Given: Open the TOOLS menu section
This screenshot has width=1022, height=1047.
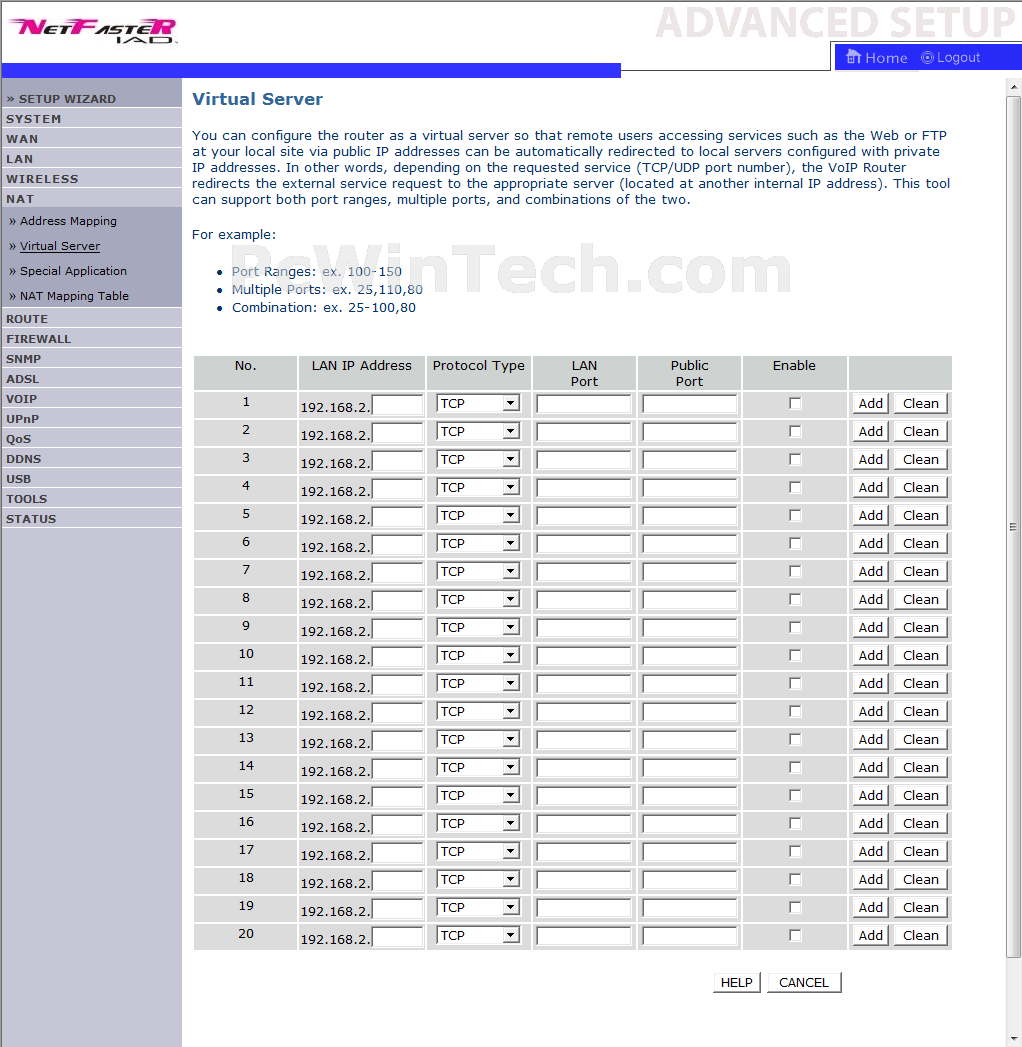Looking at the screenshot, I should coord(27,499).
